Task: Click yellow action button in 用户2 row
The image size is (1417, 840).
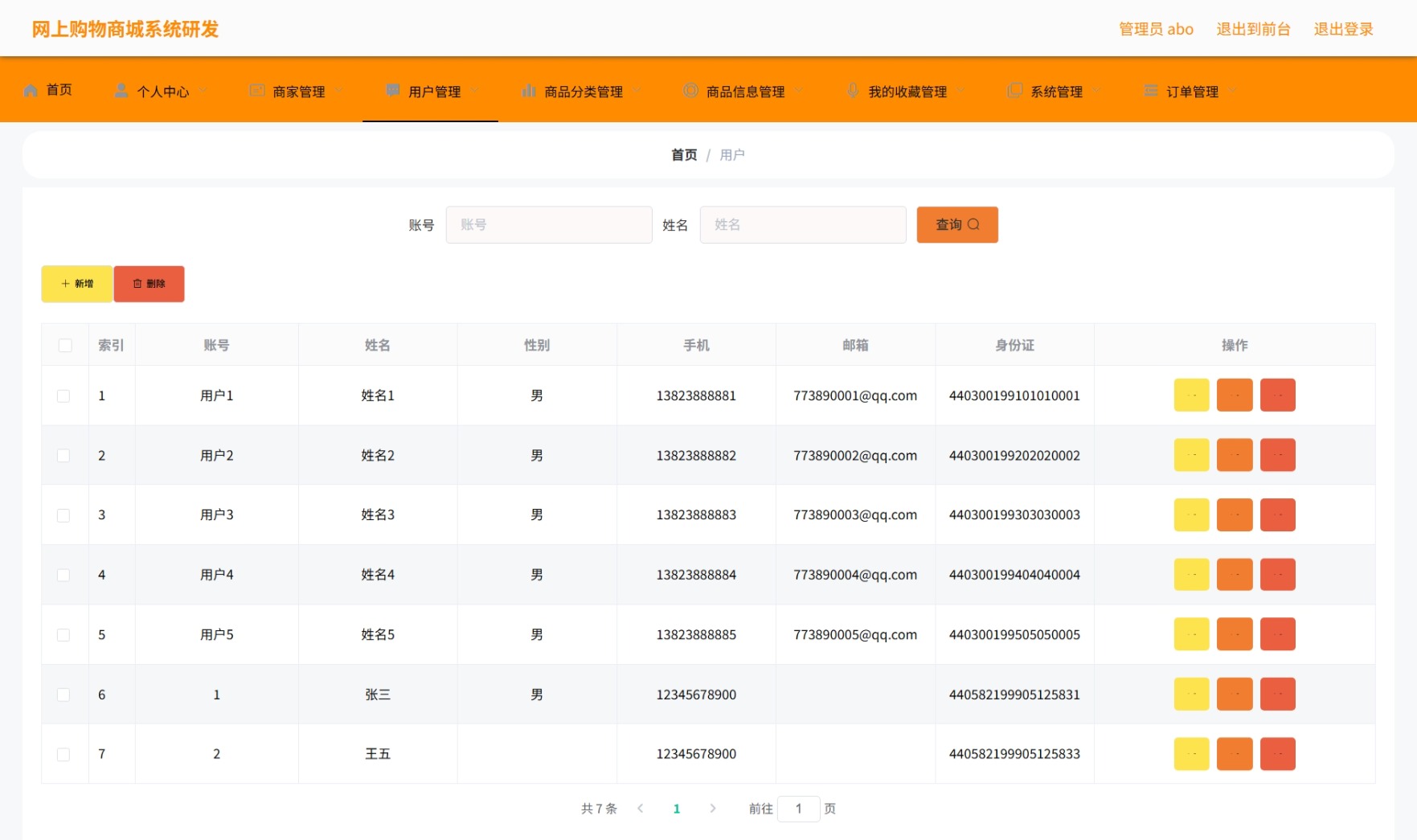Action: pyautogui.click(x=1191, y=455)
